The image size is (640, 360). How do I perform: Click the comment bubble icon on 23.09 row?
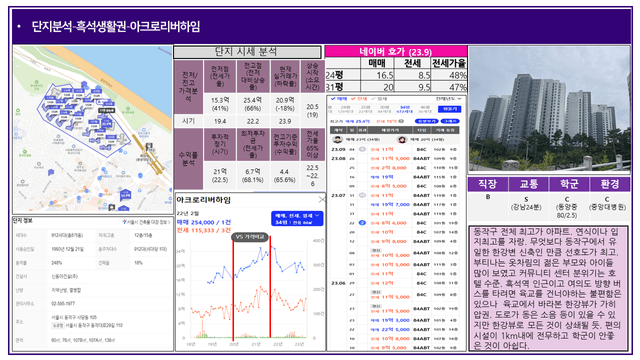tap(362, 149)
